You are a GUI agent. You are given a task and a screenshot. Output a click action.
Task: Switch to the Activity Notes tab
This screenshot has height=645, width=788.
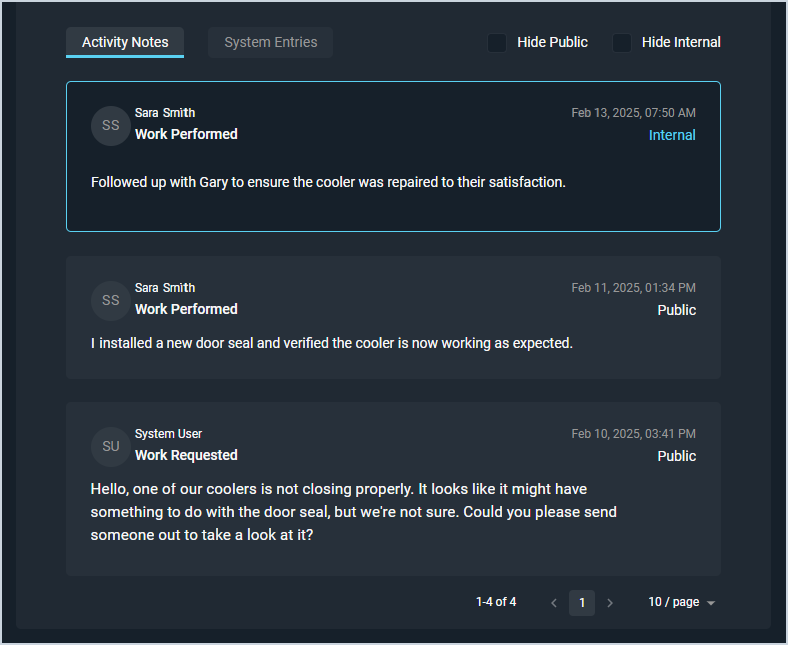tap(125, 42)
